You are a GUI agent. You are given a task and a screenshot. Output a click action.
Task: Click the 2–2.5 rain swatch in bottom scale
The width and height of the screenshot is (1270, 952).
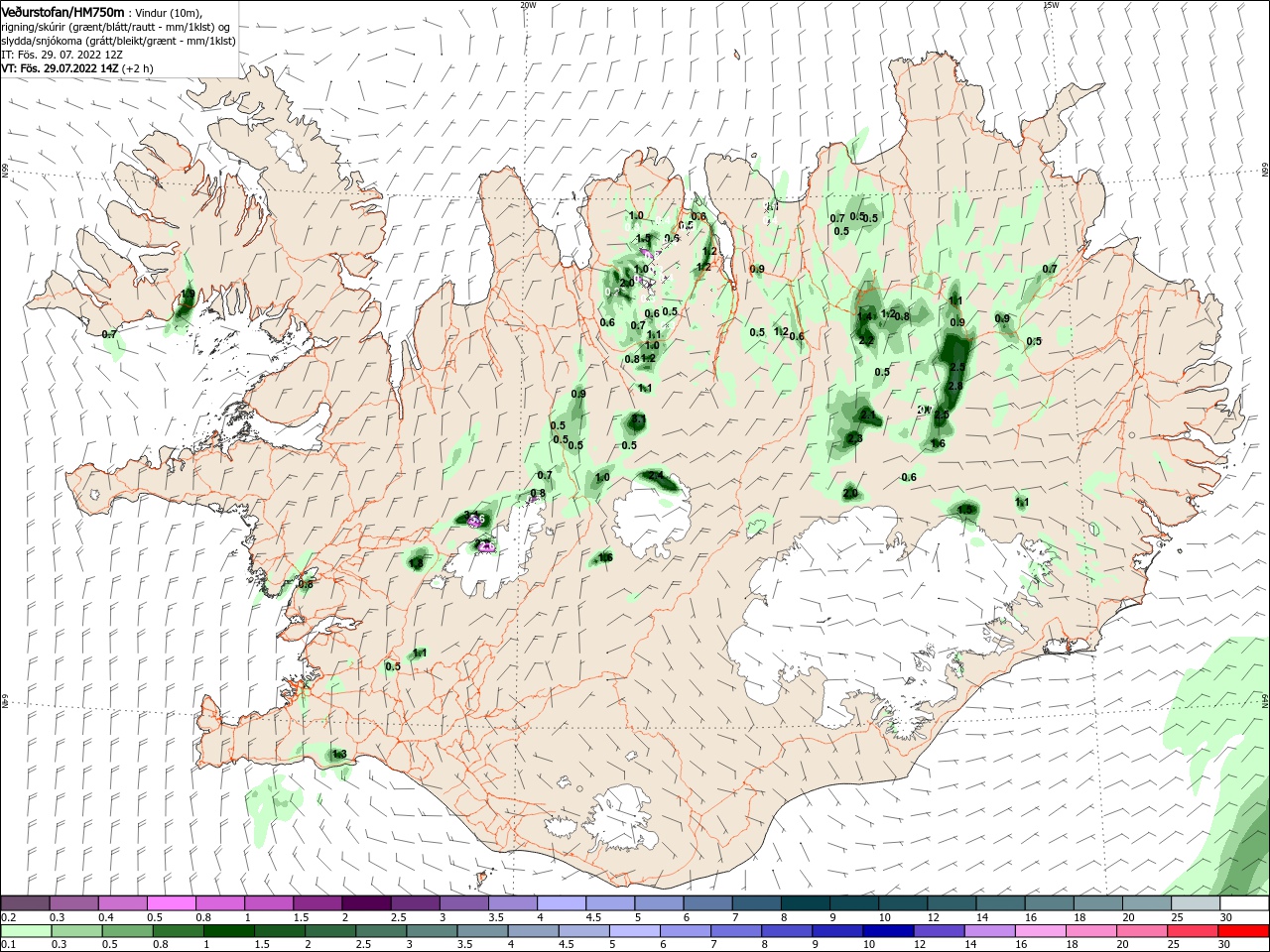pyautogui.click(x=330, y=931)
